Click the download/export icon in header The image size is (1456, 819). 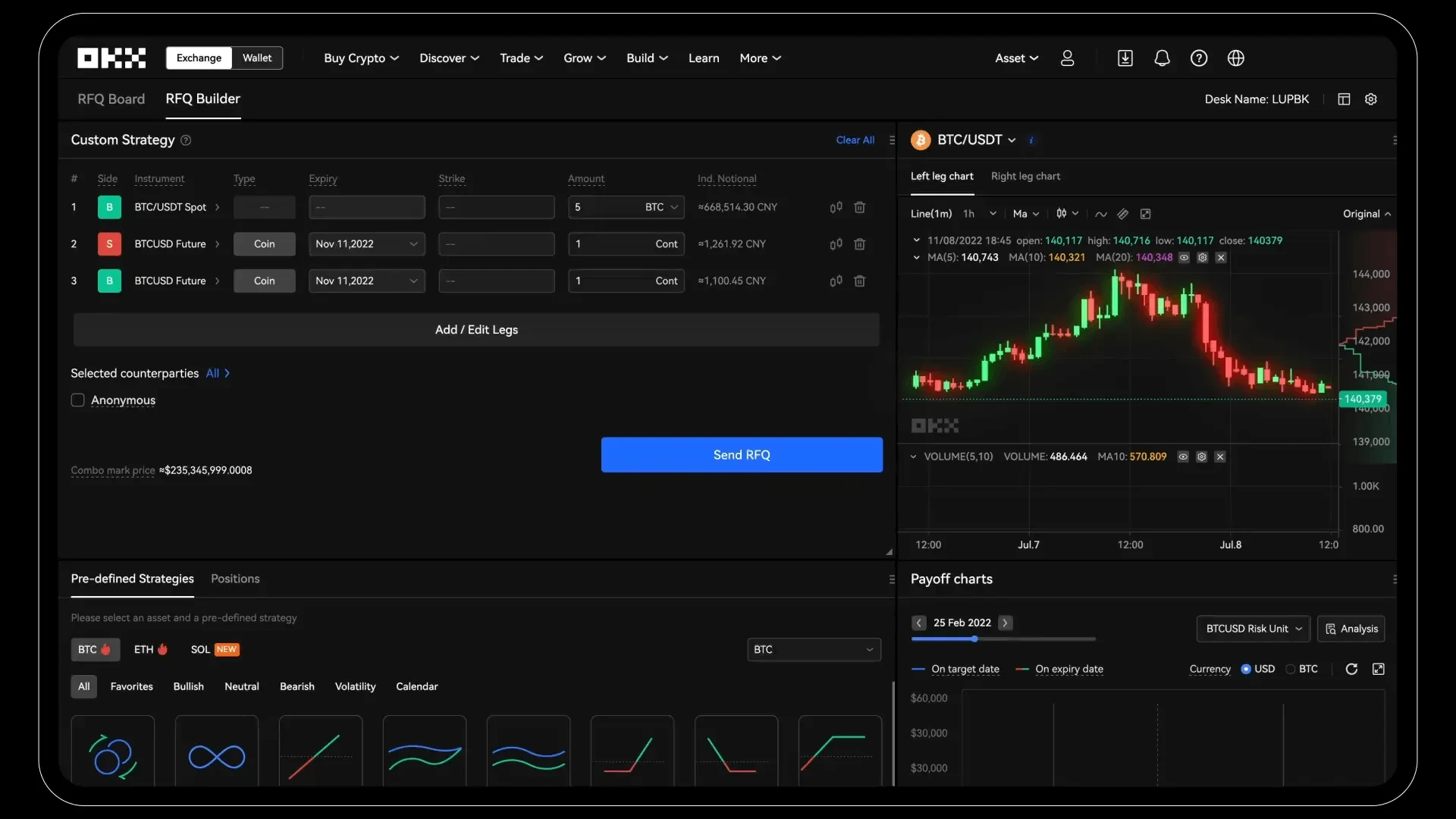[x=1124, y=58]
